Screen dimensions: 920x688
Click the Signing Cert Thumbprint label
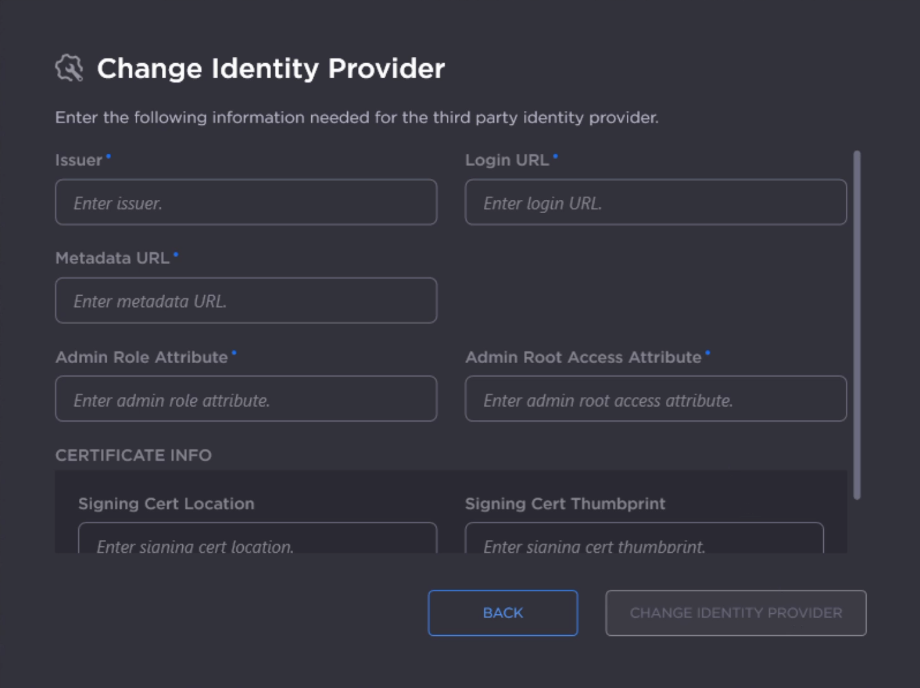565,504
